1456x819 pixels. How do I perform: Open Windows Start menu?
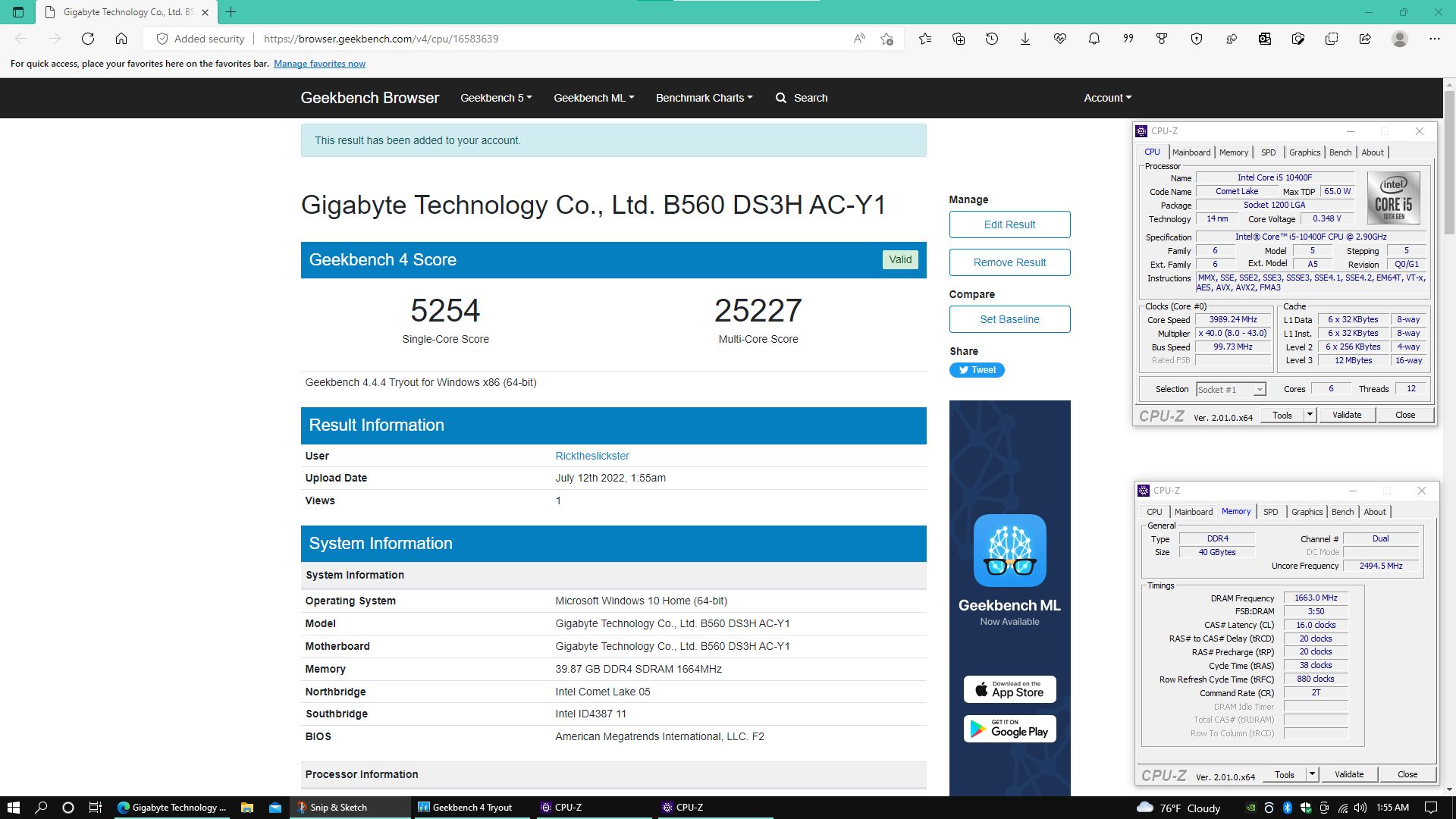[x=13, y=808]
